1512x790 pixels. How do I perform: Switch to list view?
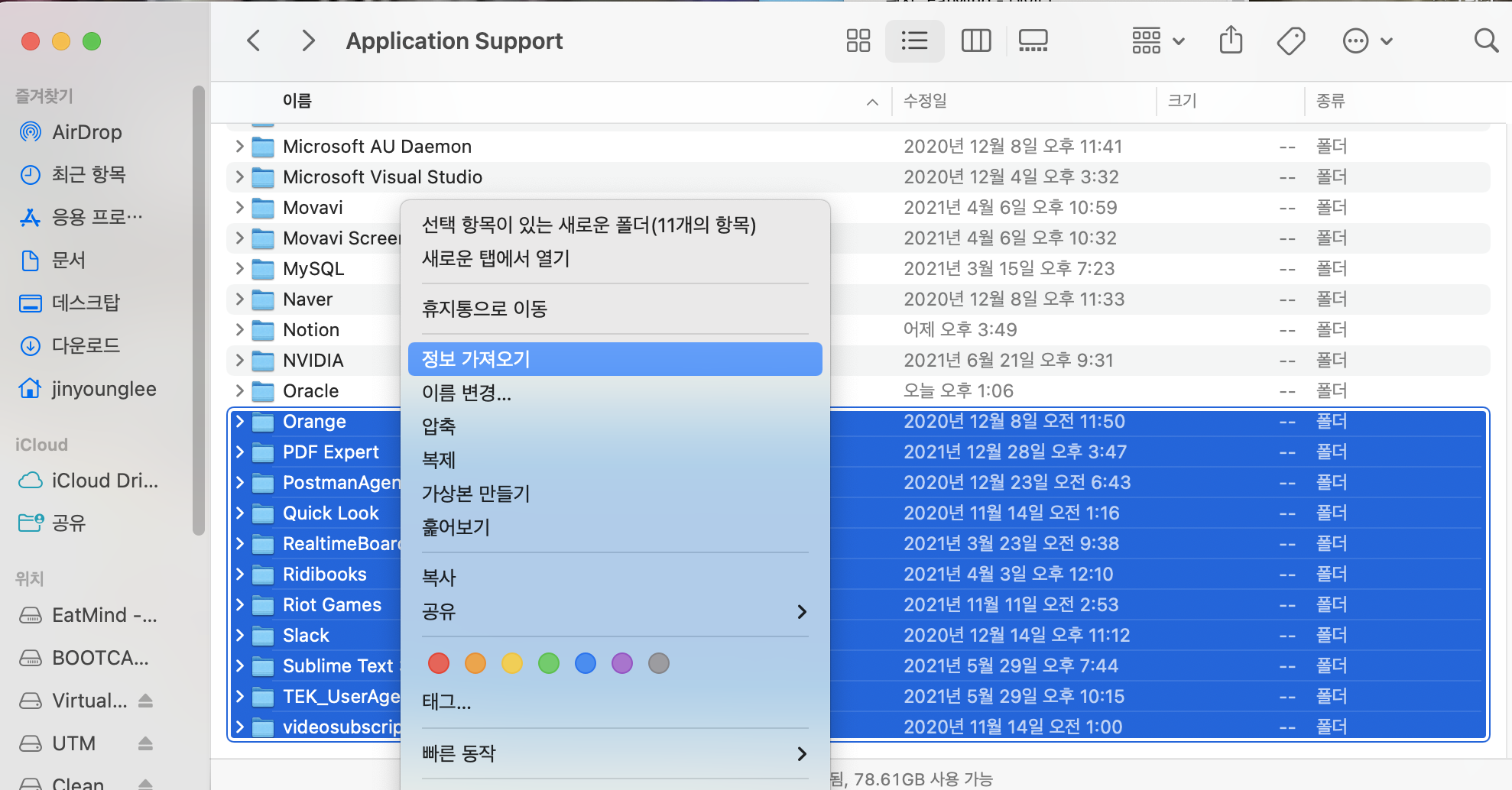pyautogui.click(x=914, y=40)
